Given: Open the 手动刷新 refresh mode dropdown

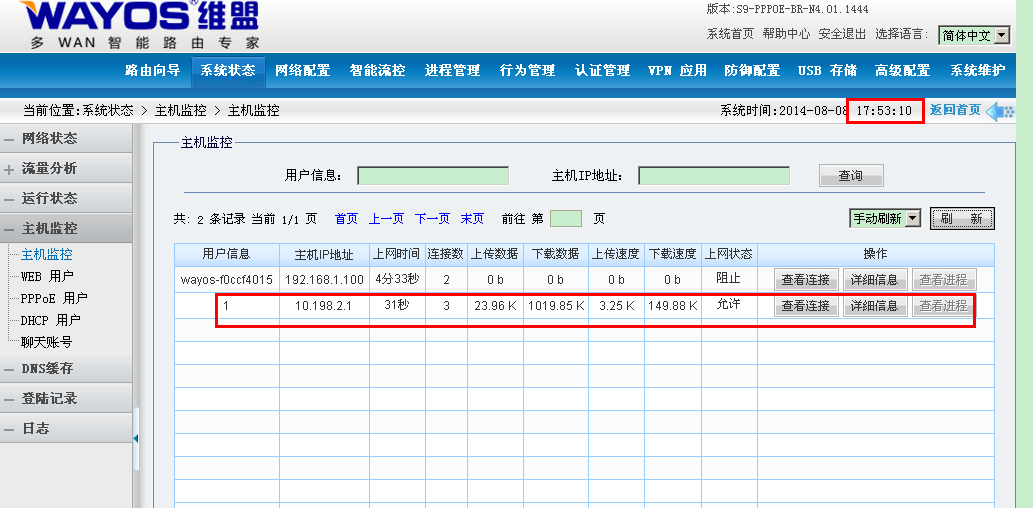Looking at the screenshot, I should tap(884, 219).
